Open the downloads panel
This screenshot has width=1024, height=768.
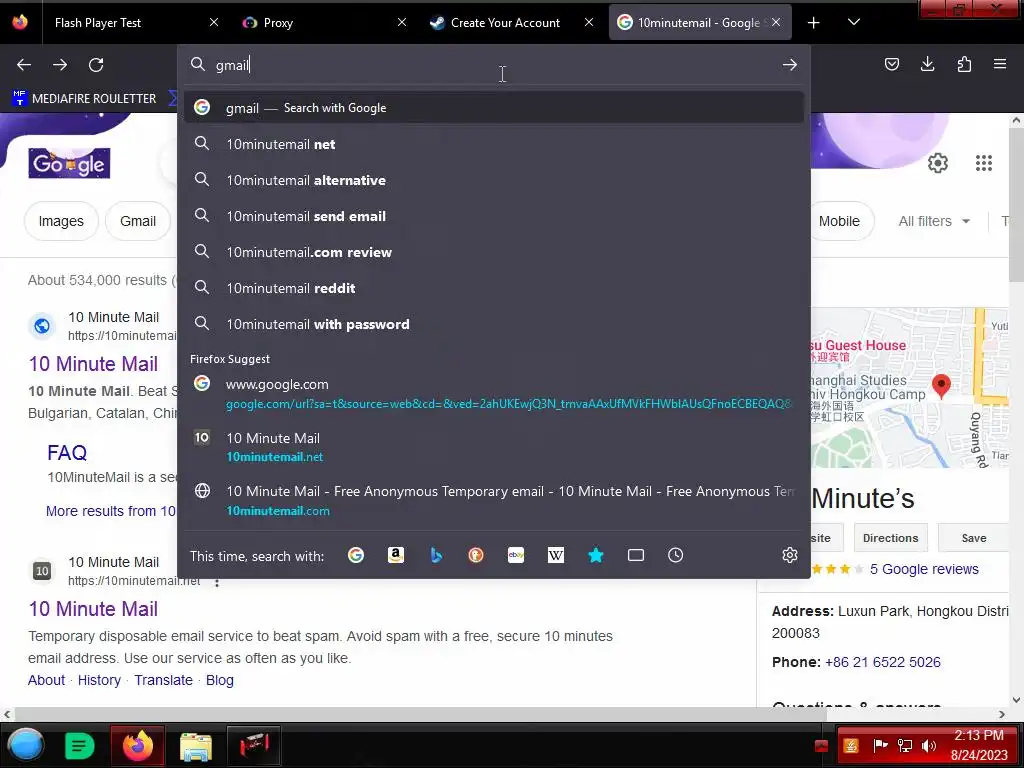coord(927,64)
